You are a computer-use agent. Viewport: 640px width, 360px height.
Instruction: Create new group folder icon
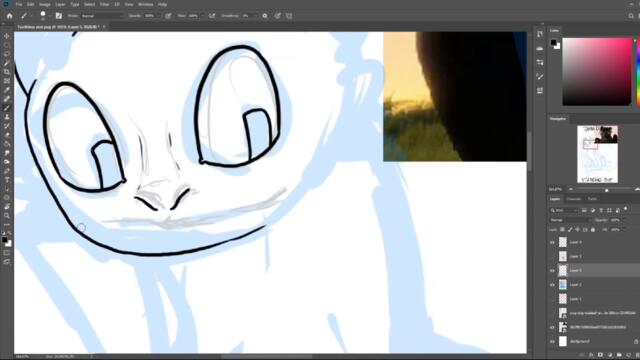(x=619, y=355)
